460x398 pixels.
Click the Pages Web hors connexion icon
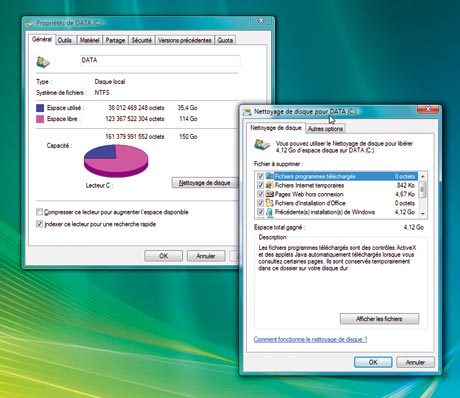270,194
